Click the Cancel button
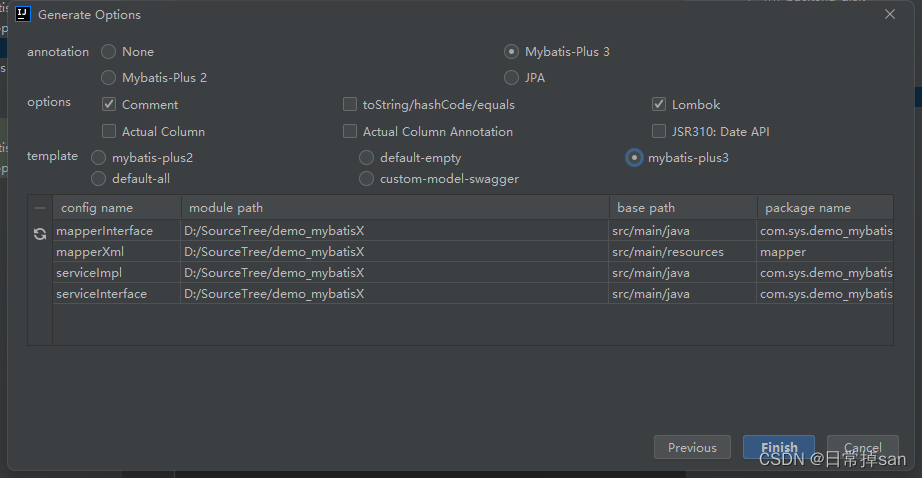922x478 pixels. pyautogui.click(x=863, y=447)
